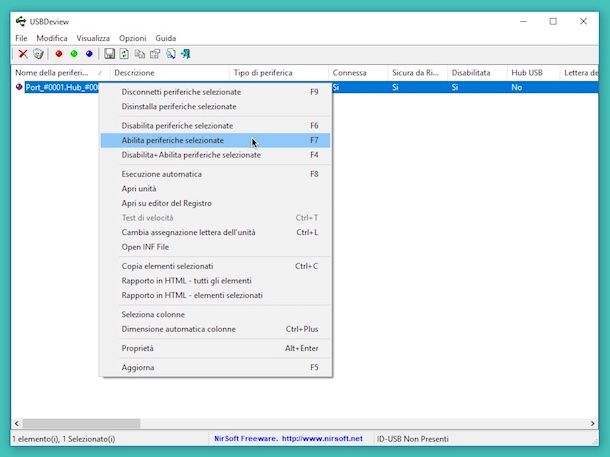Open the nirsoft.net link in status bar
Screen dimensions: 610x457
(322, 439)
